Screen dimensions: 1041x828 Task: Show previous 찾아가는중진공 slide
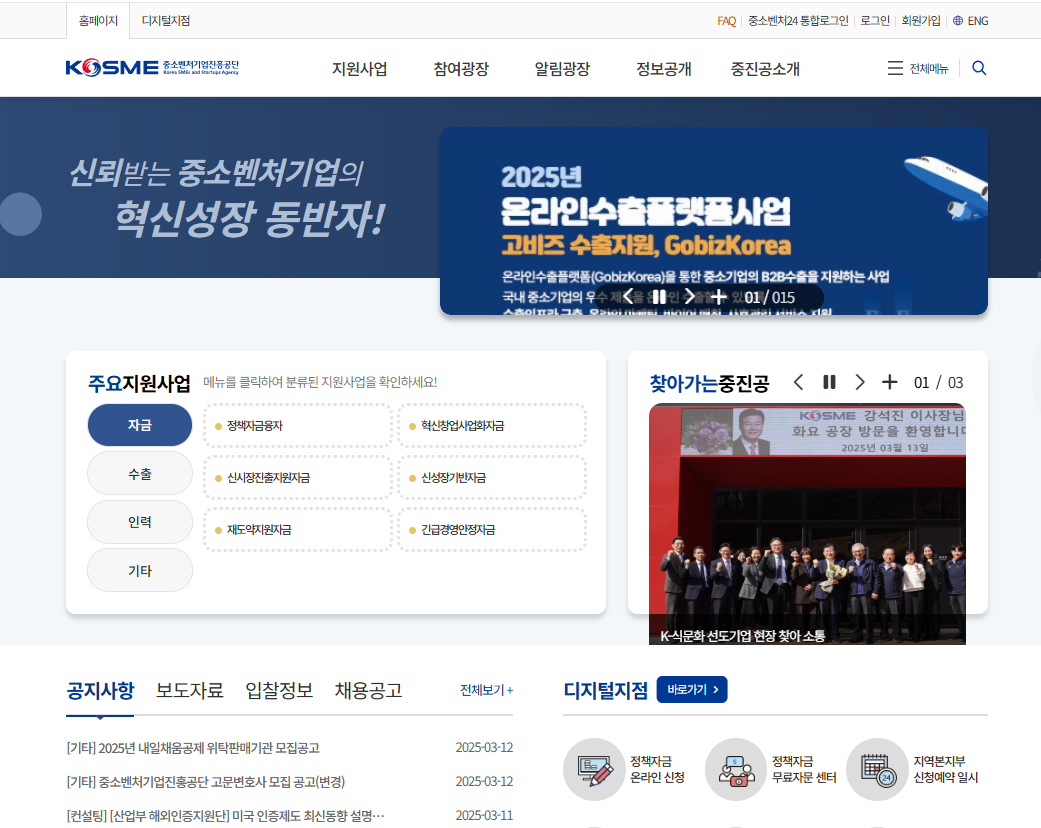799,382
